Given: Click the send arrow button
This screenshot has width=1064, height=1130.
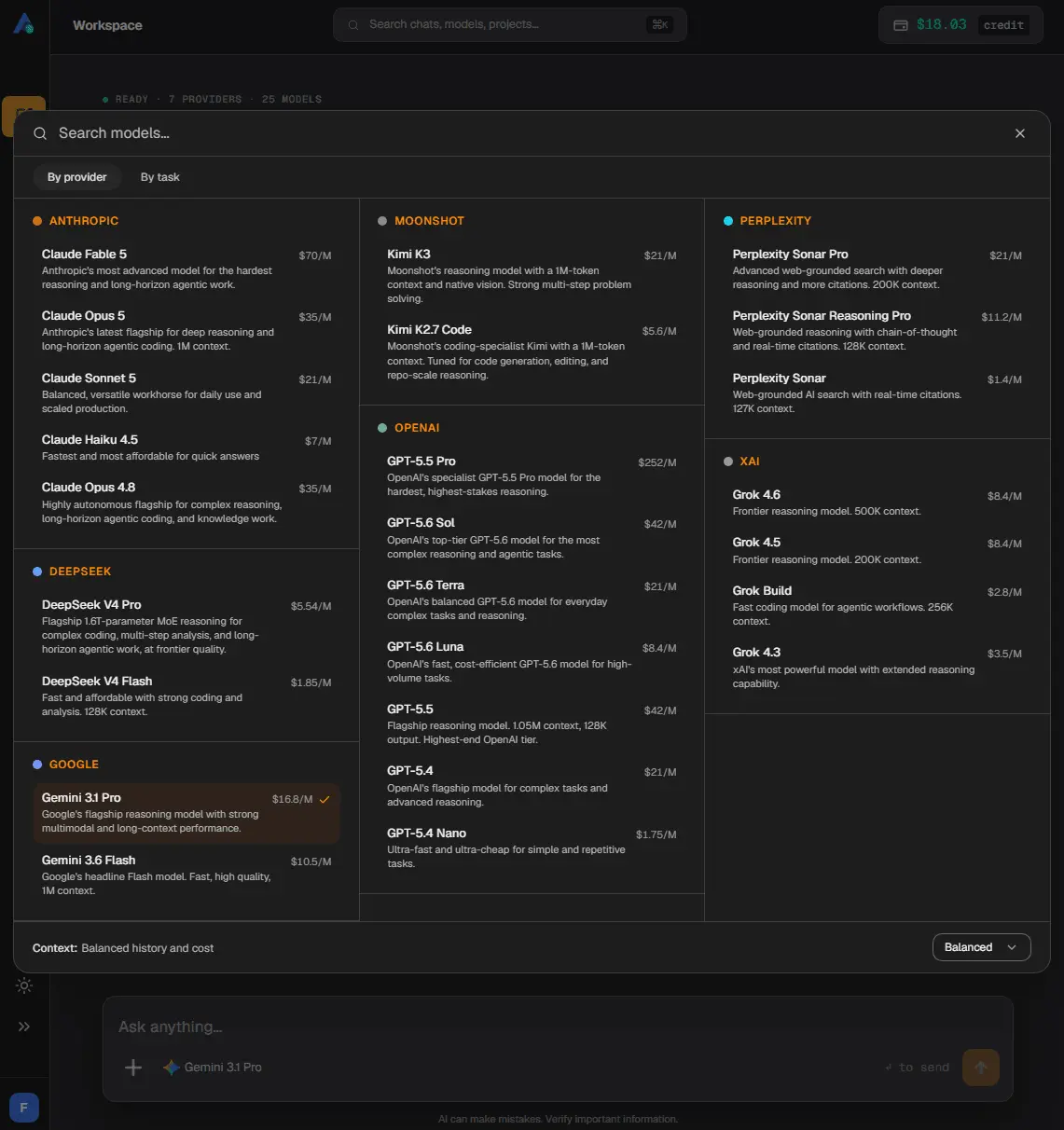Looking at the screenshot, I should tap(981, 1068).
